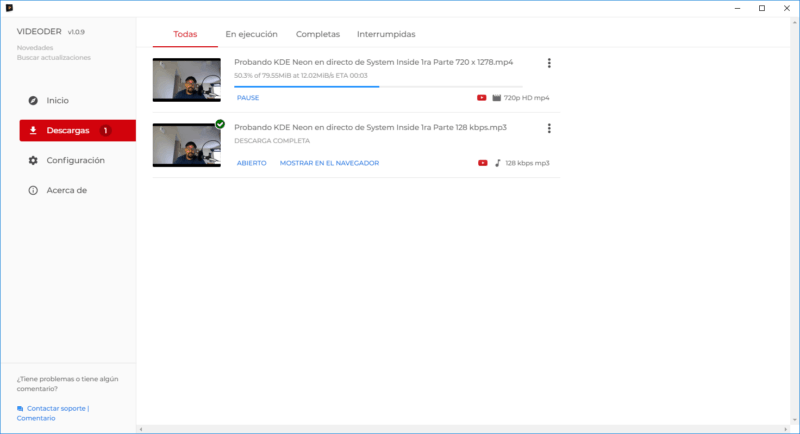Screen dimensions: 800x434
Task: Click the thumbnail of the mp3 download
Action: [x=187, y=145]
